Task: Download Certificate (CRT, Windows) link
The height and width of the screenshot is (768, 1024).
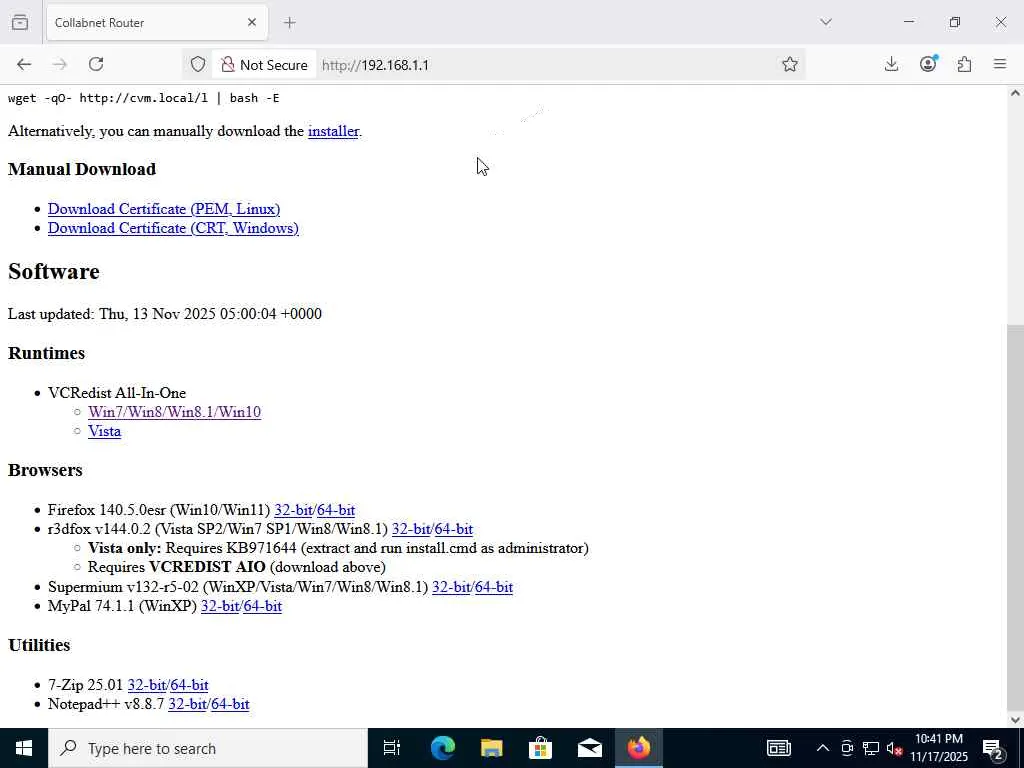Action: 173,228
